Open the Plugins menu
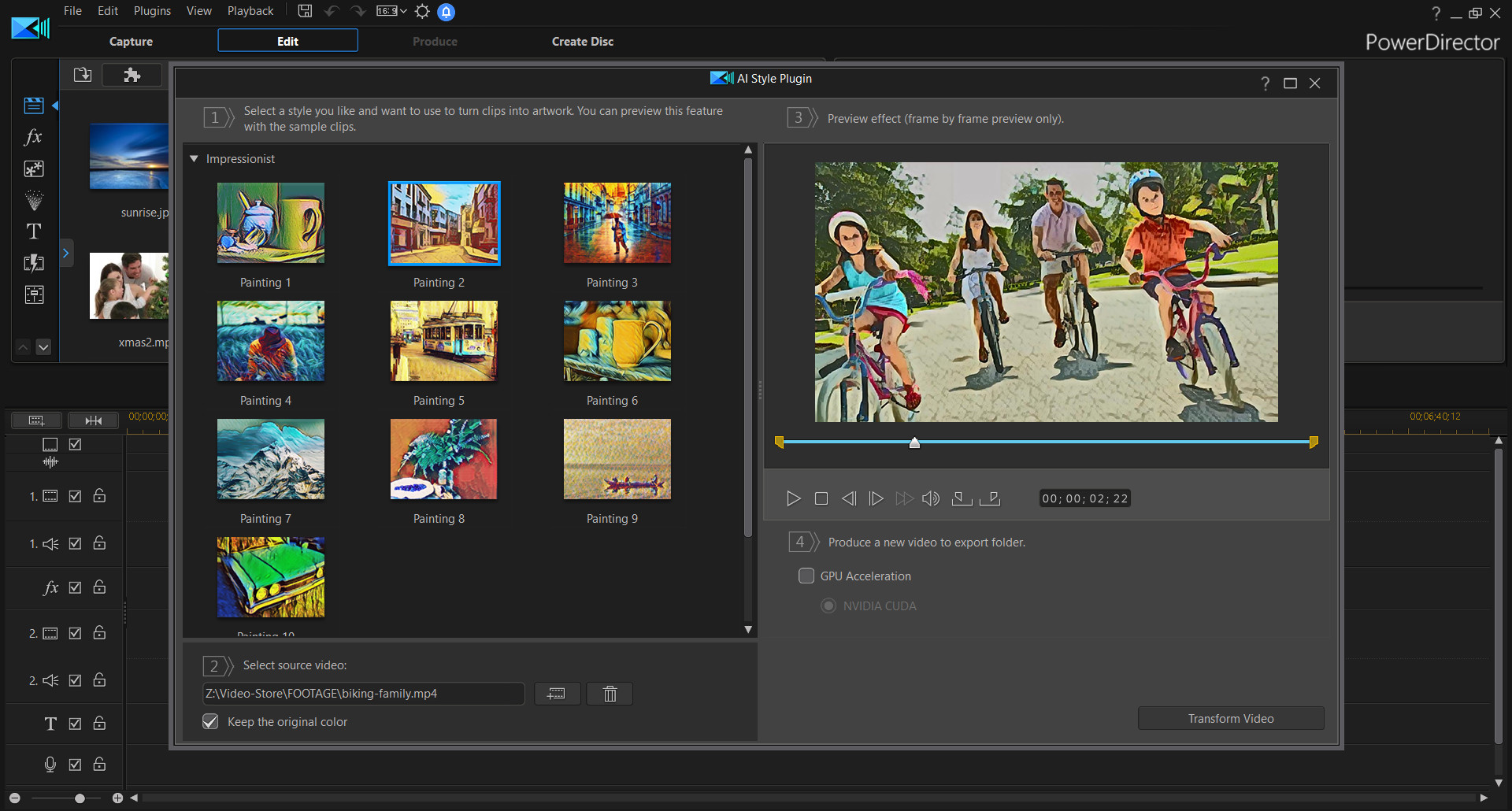Viewport: 1512px width, 811px height. (x=151, y=10)
